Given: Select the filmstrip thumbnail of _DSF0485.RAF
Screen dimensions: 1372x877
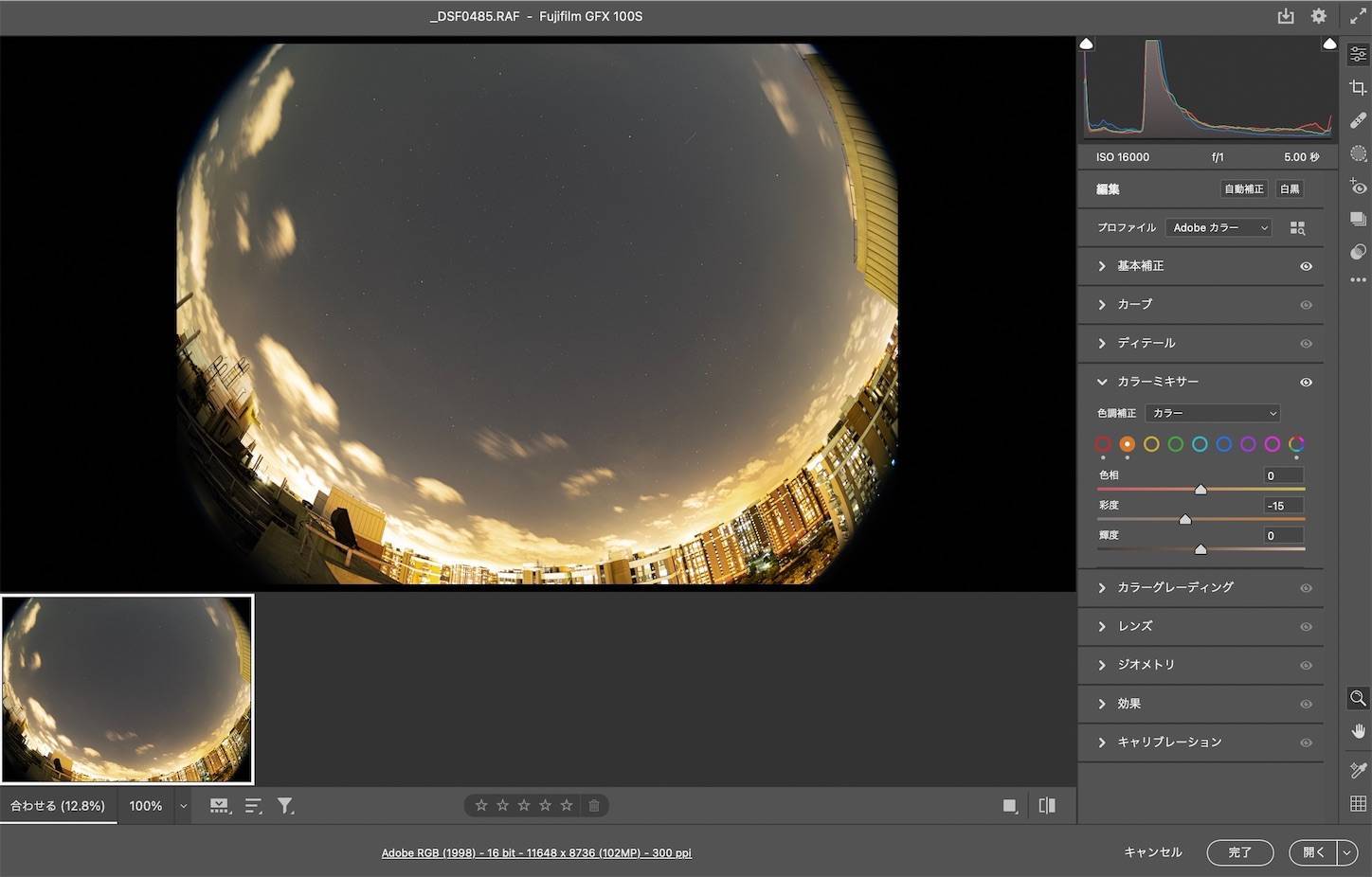Looking at the screenshot, I should [x=127, y=689].
